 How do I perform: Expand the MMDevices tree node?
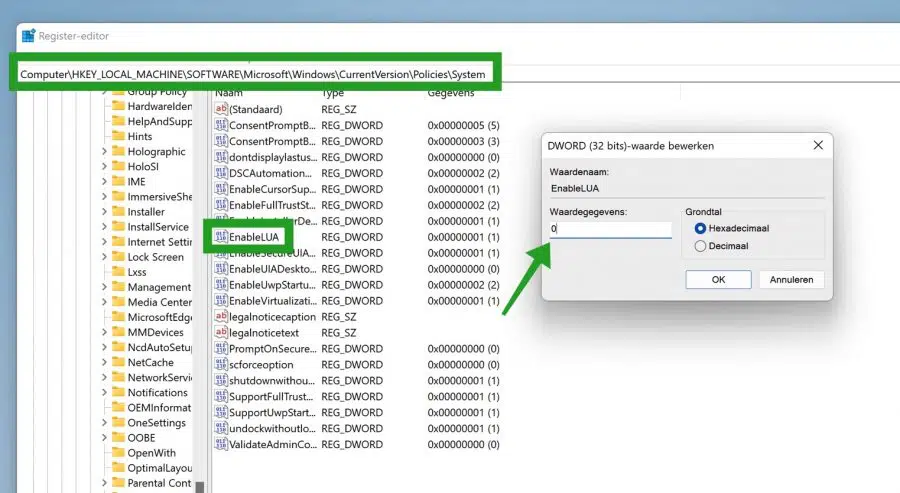pos(104,332)
